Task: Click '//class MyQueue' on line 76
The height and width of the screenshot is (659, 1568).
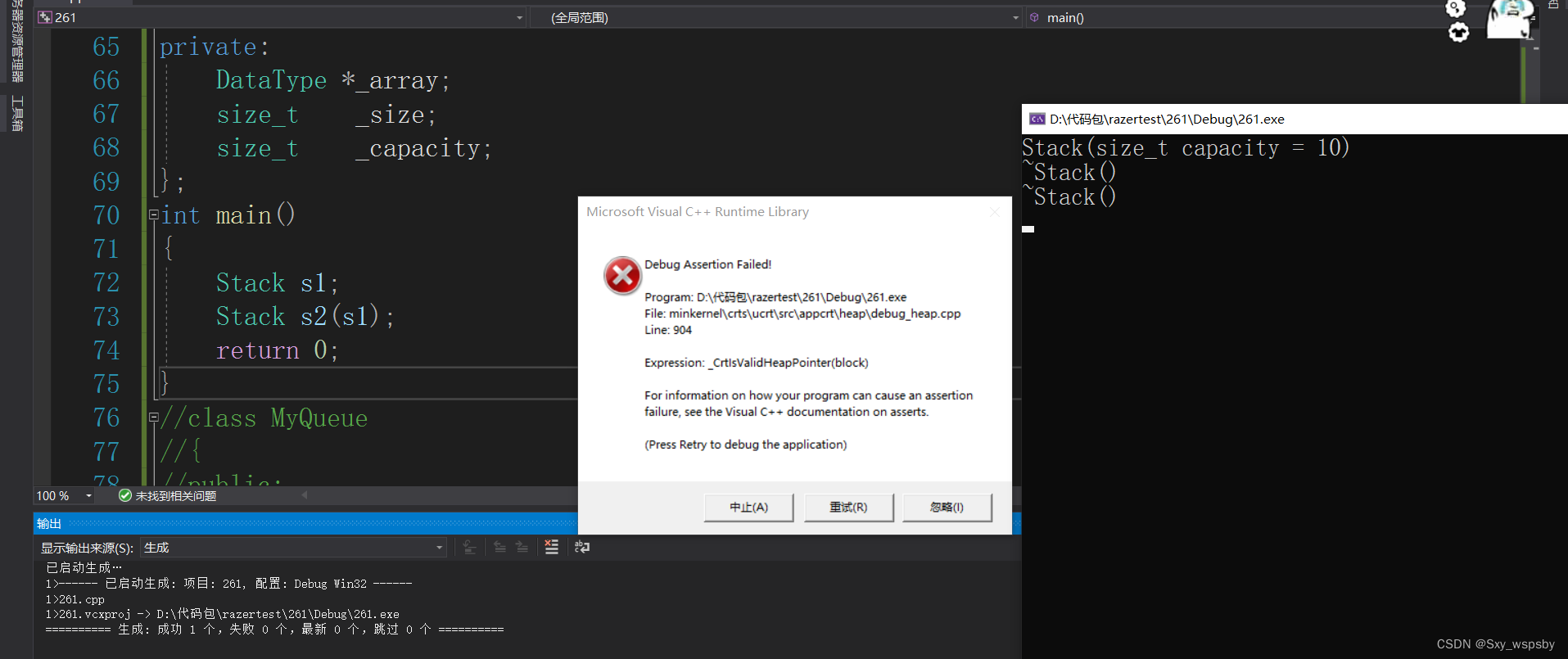Action: coord(264,418)
